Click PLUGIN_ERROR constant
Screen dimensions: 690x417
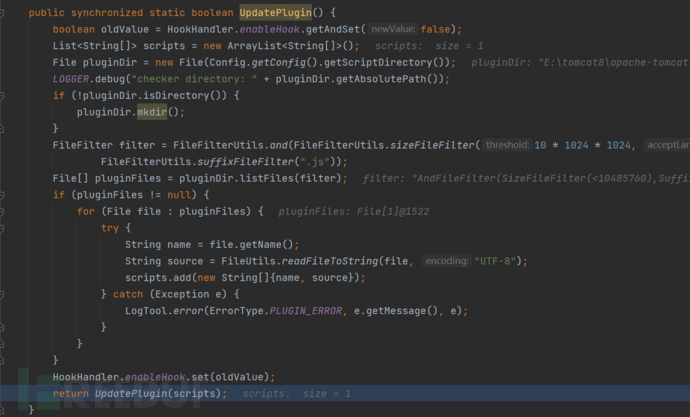(305, 311)
